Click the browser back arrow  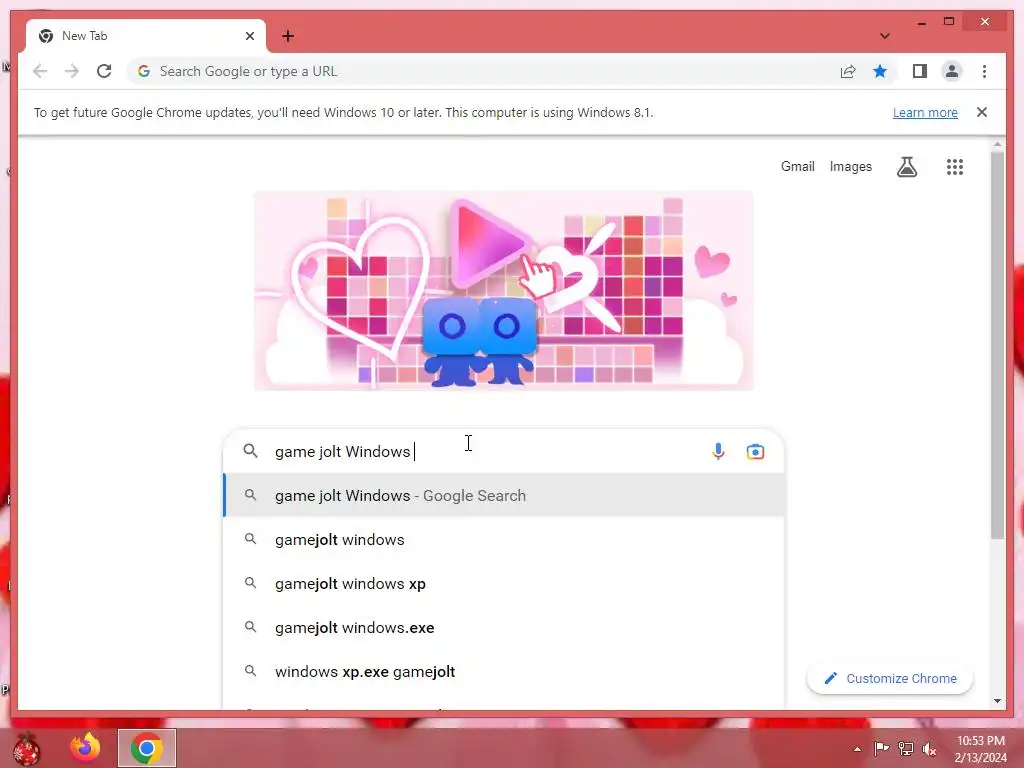point(40,71)
